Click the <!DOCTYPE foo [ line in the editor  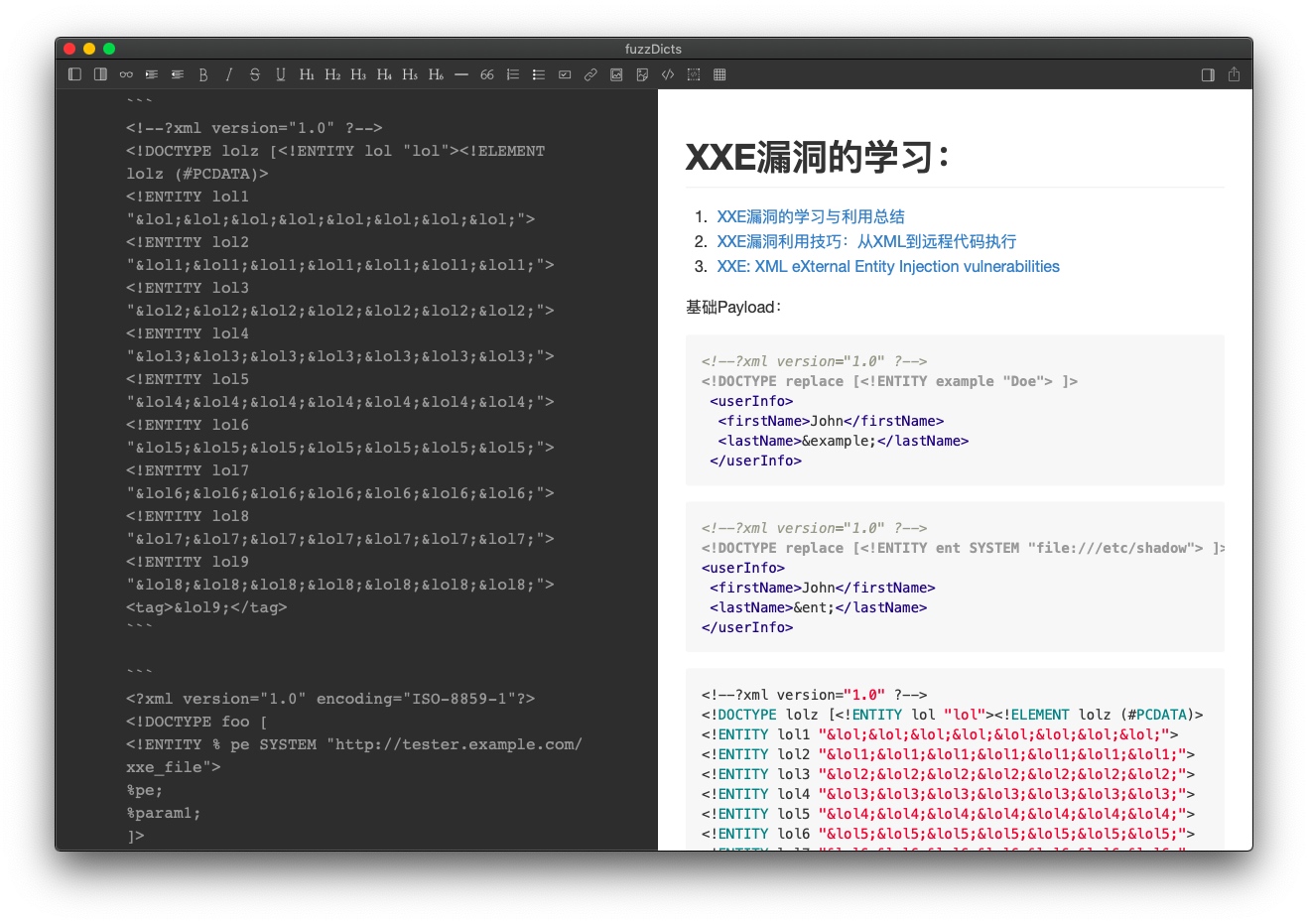pyautogui.click(x=196, y=722)
